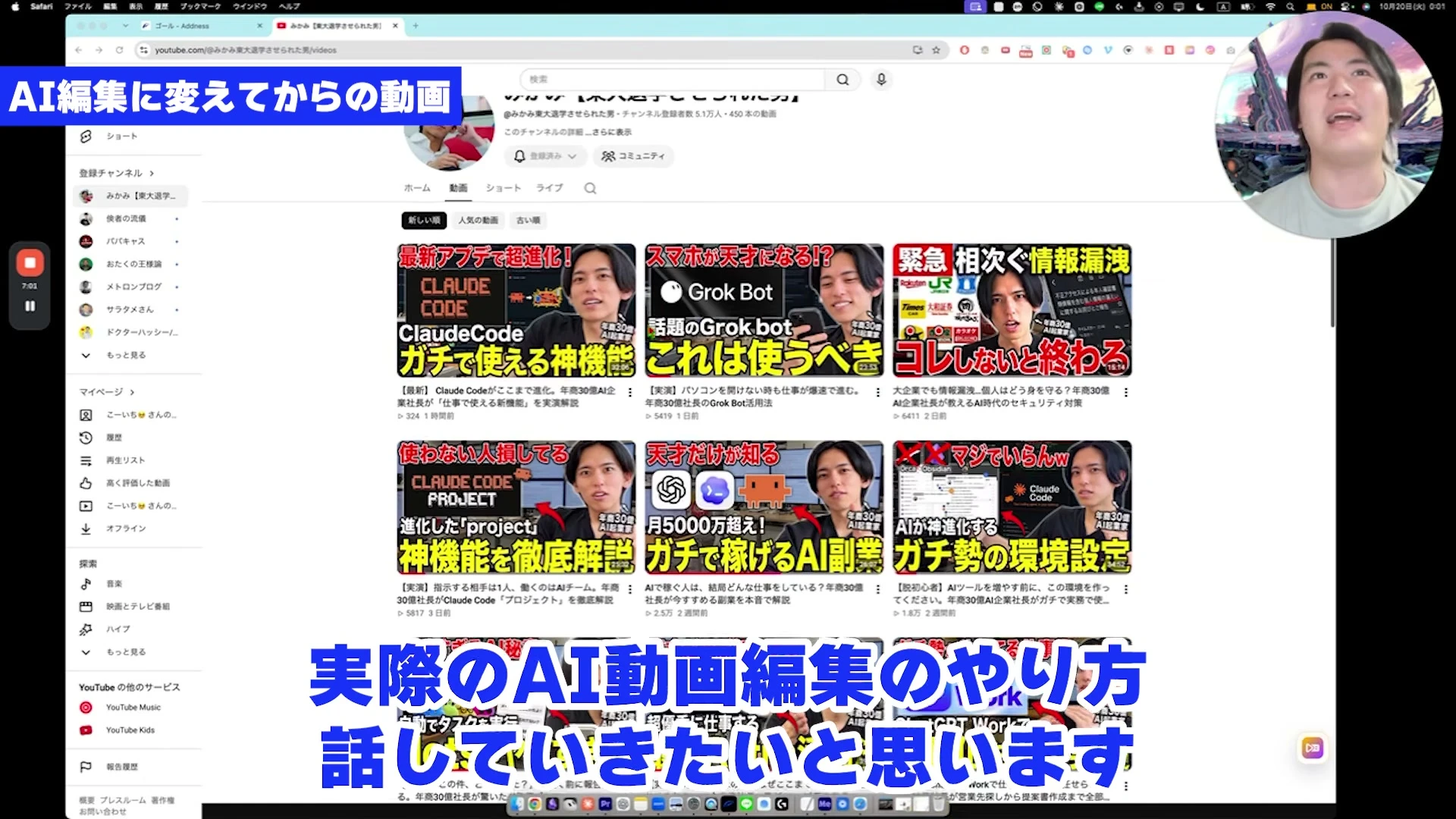Screen dimensions: 1456x819
Task: Open the subscribed notification bell dropdown
Action: [x=545, y=156]
